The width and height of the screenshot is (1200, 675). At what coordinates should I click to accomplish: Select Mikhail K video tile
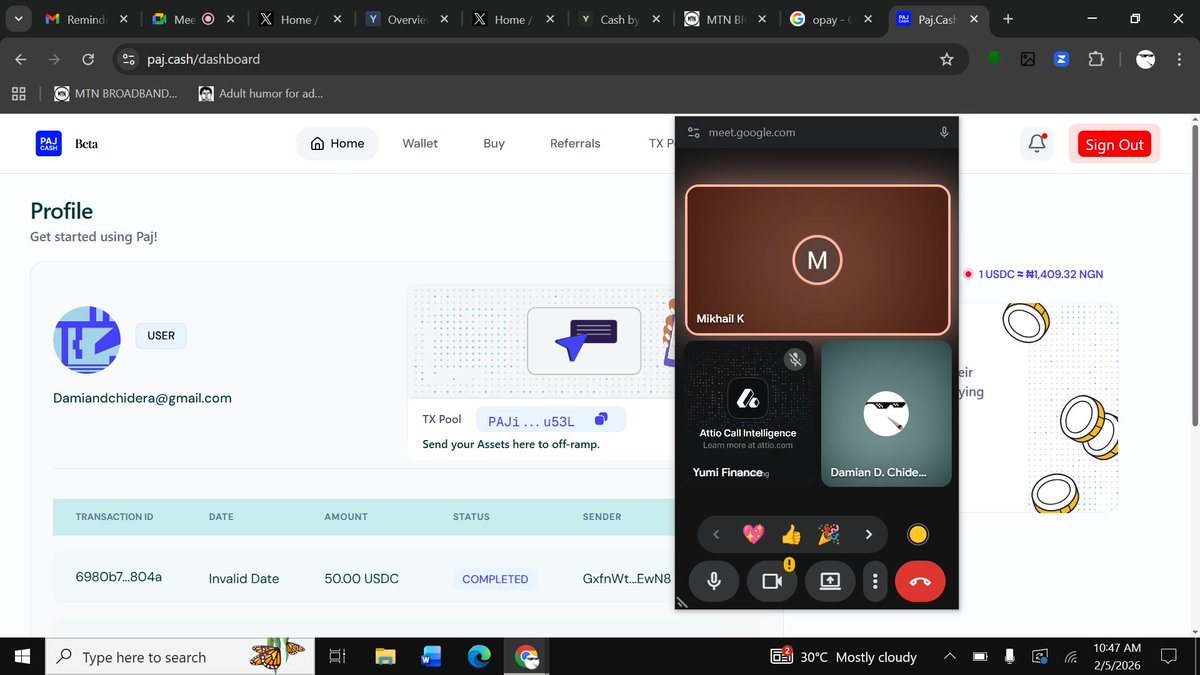click(x=817, y=260)
